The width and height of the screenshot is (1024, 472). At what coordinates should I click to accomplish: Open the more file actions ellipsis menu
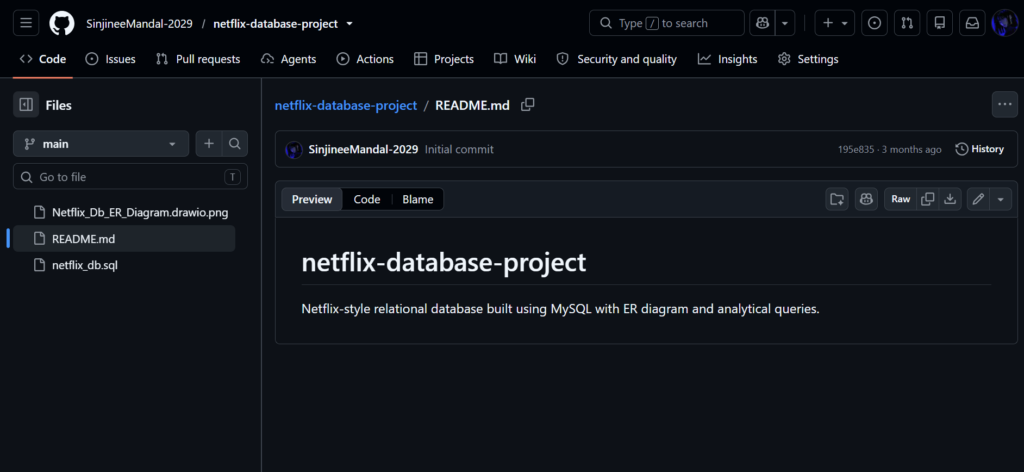point(1004,104)
